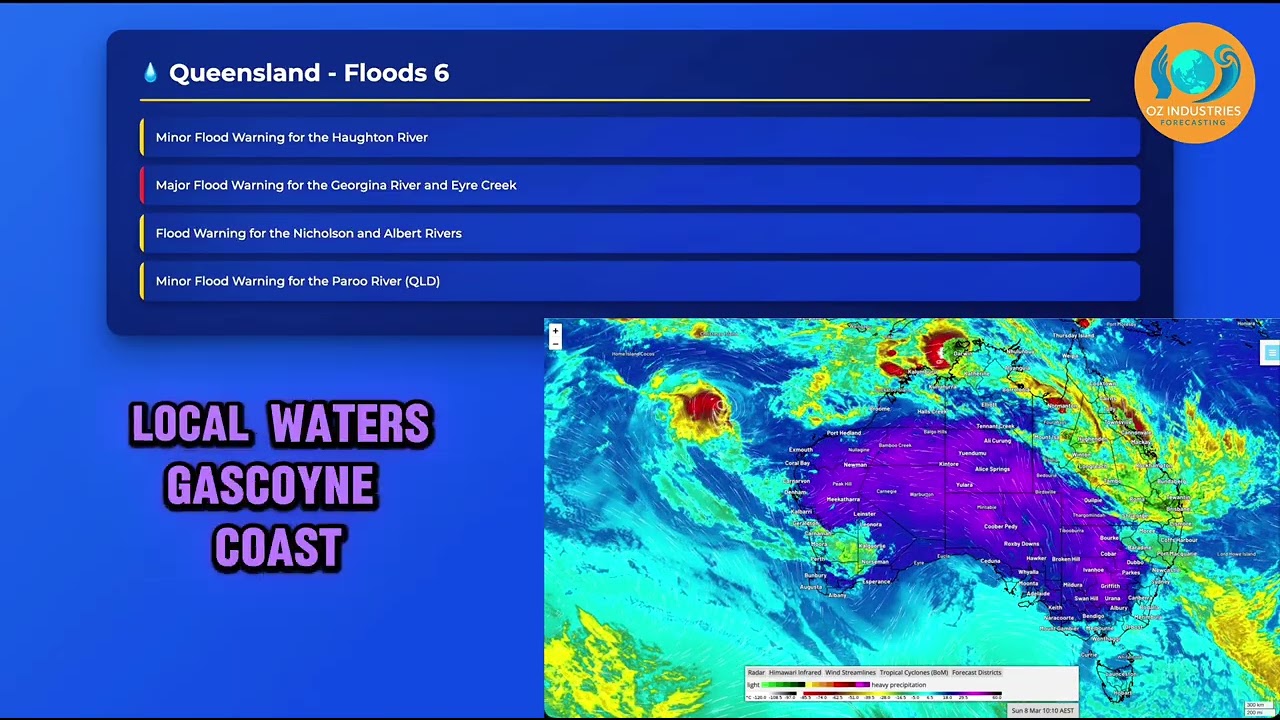Click the Meekatharra map label
Viewport: 1280px width, 720px height.
click(x=843, y=499)
